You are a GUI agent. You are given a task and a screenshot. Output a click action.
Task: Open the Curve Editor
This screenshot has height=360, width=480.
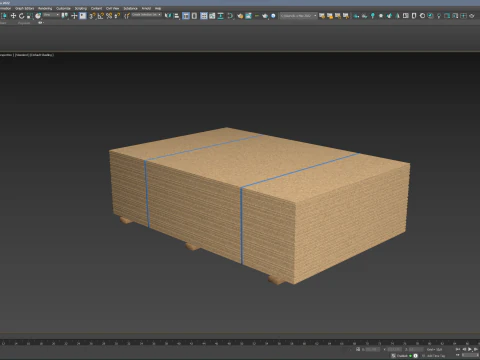pyautogui.click(x=212, y=16)
